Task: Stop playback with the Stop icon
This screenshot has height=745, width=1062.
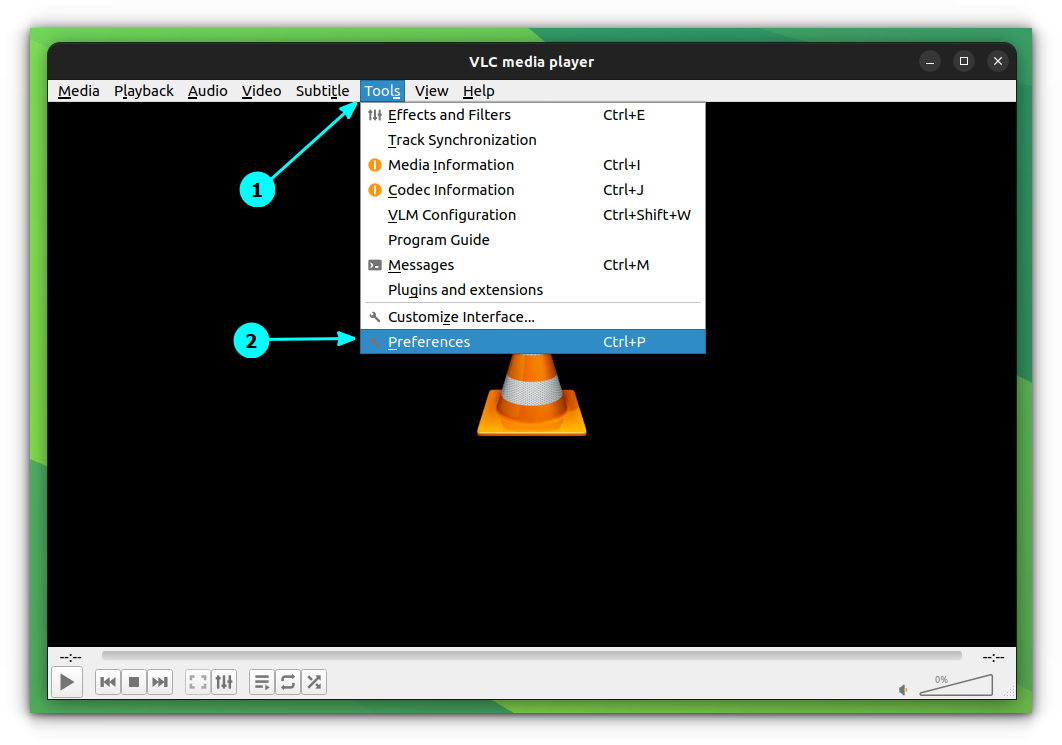Action: point(134,681)
